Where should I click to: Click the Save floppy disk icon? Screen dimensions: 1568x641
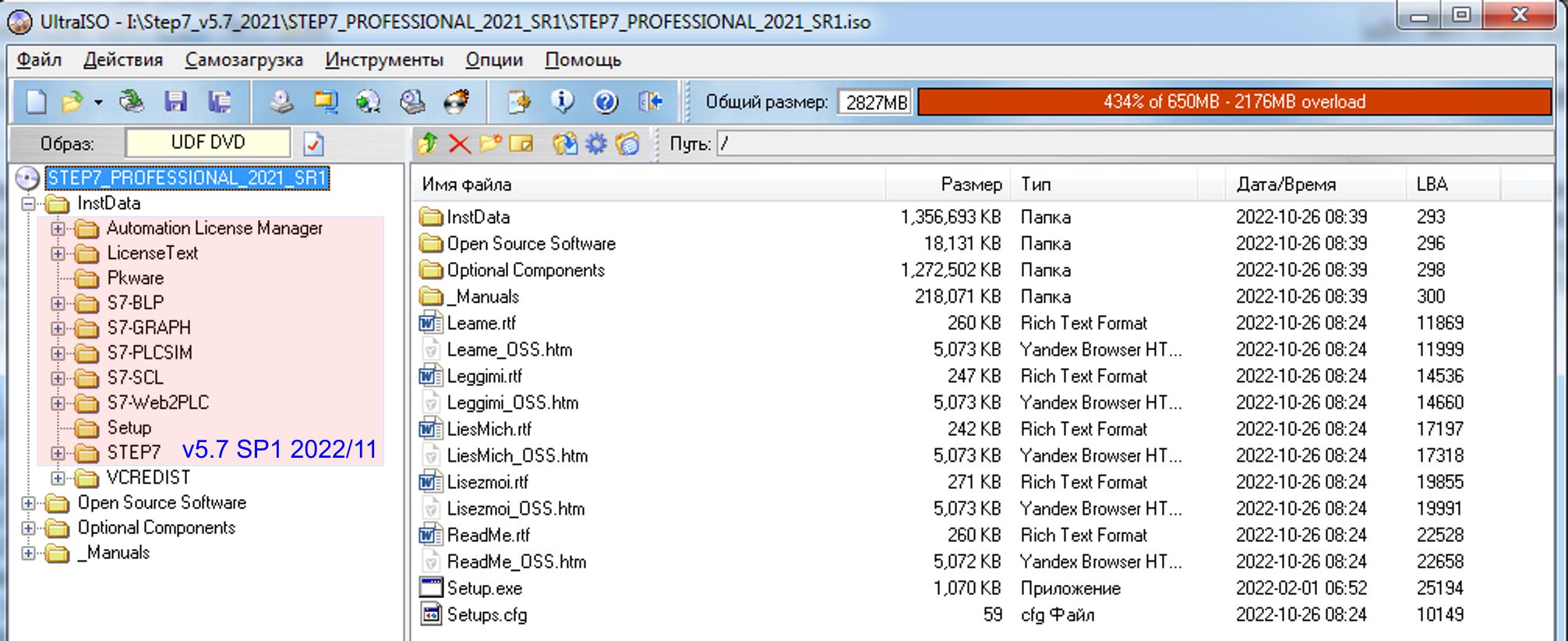pyautogui.click(x=175, y=102)
